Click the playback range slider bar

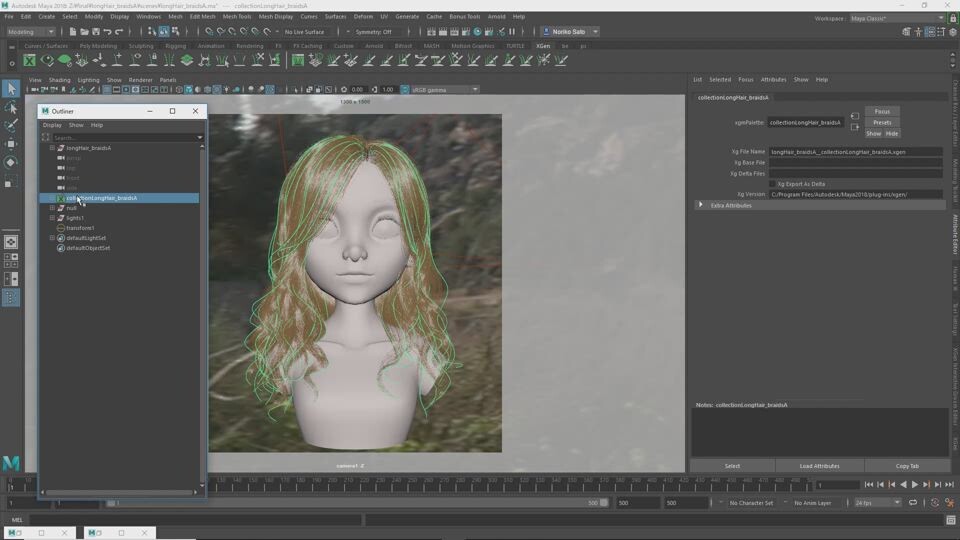click(x=356, y=503)
